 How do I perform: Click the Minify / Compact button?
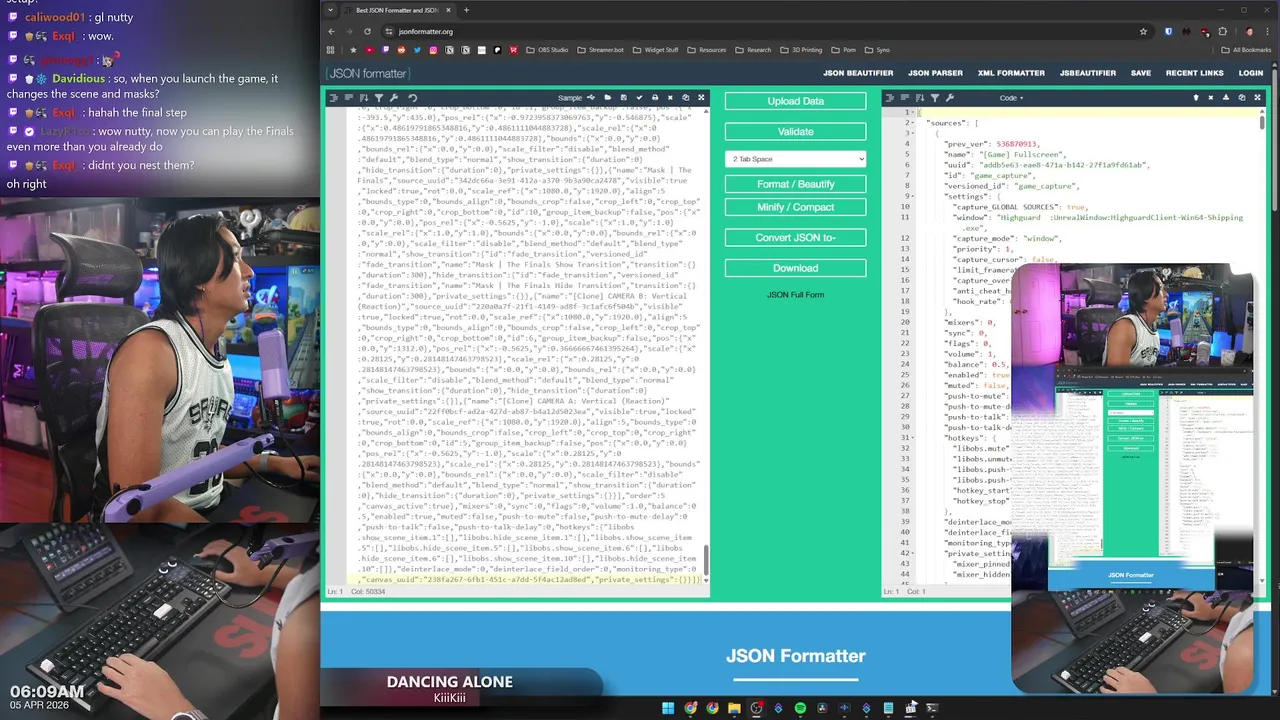(x=795, y=207)
